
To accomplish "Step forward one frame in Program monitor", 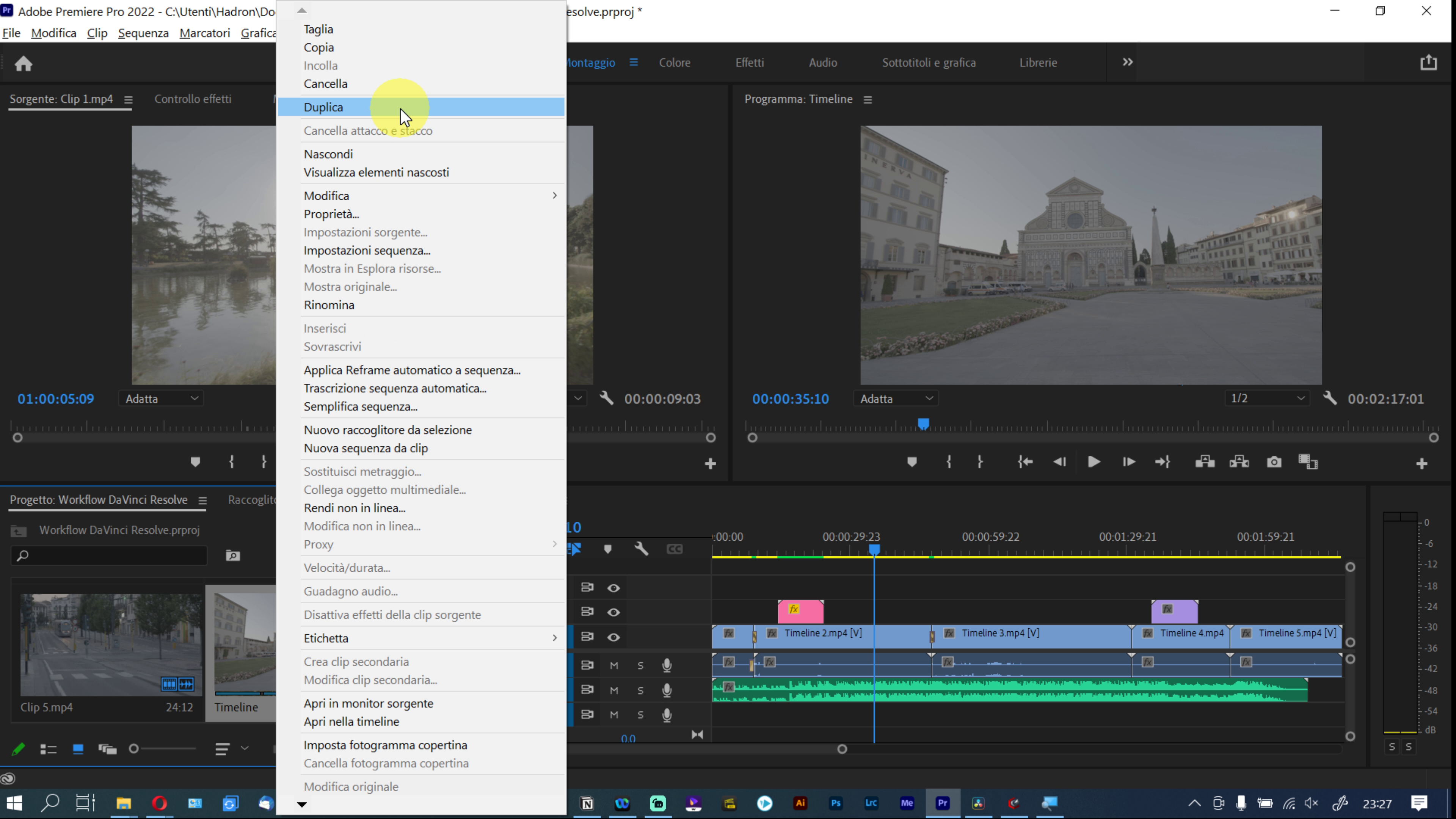I will pos(1129,462).
